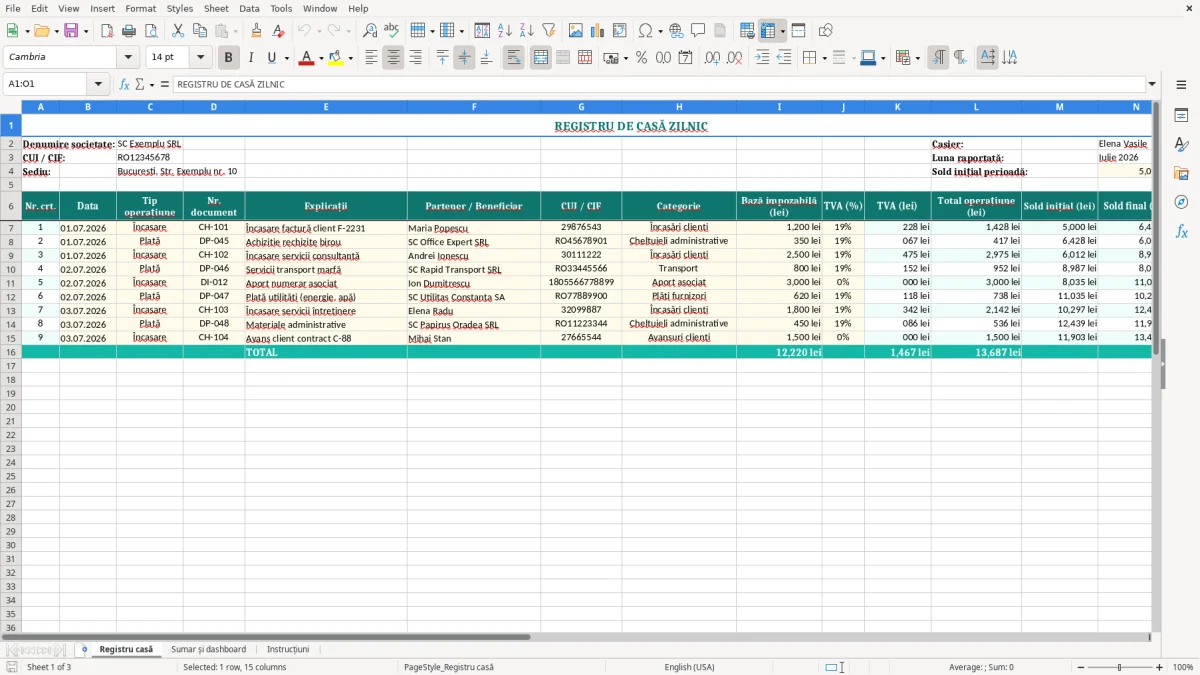
Task: Click Format as Date icon
Action: (685, 58)
